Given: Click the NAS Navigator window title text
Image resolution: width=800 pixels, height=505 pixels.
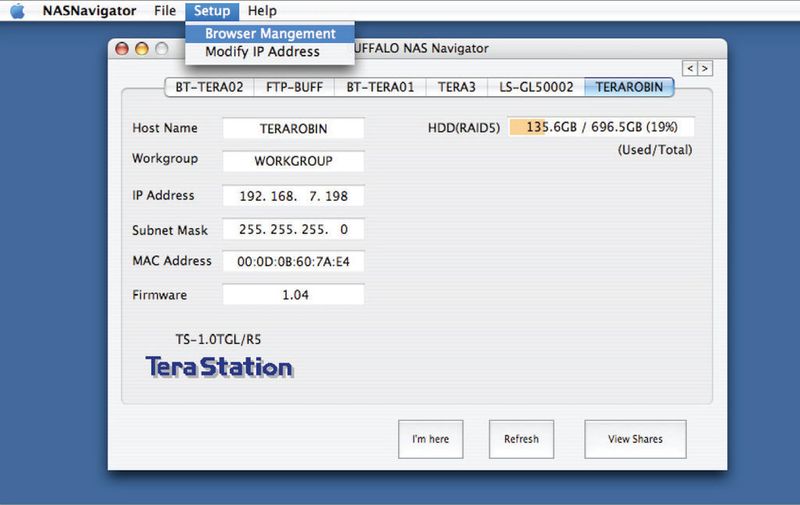Looking at the screenshot, I should click(421, 48).
